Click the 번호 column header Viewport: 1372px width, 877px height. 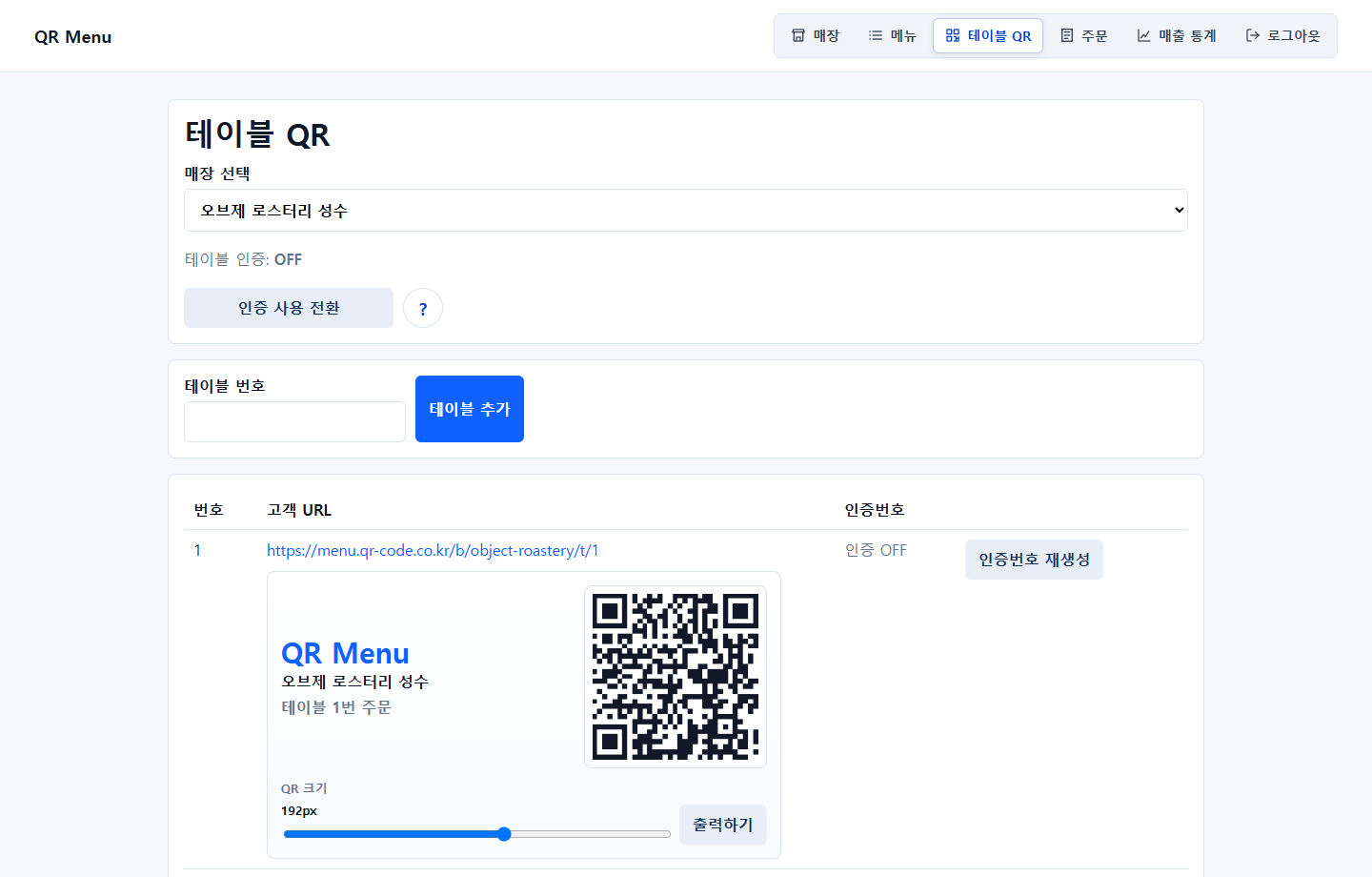tap(209, 510)
